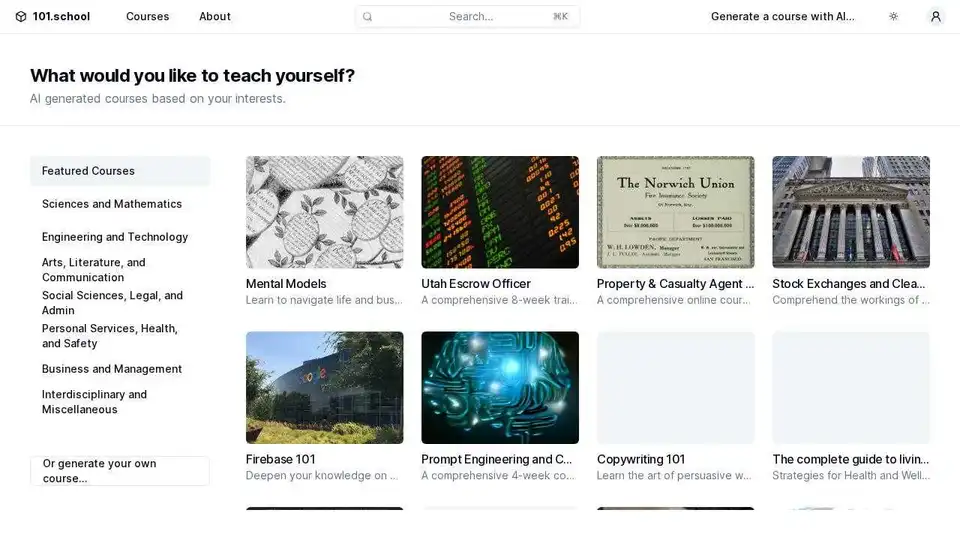Go to the About page
The width and height of the screenshot is (960, 540).
214,17
